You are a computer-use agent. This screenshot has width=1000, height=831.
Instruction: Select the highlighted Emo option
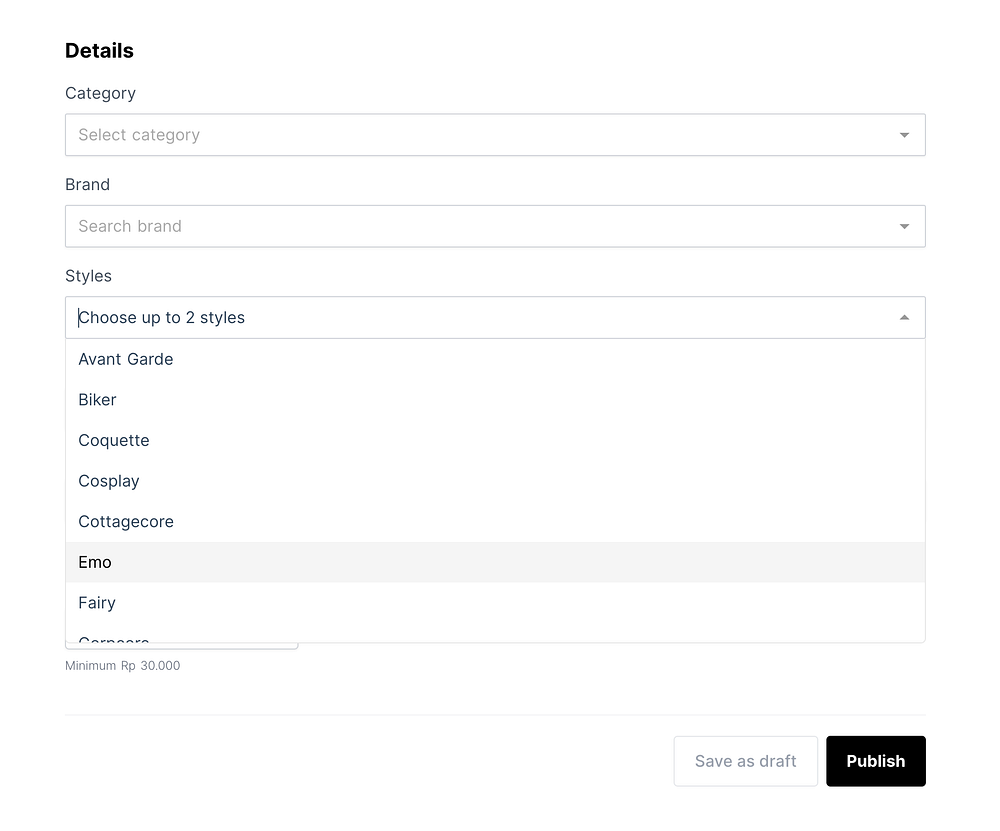pyautogui.click(x=96, y=562)
